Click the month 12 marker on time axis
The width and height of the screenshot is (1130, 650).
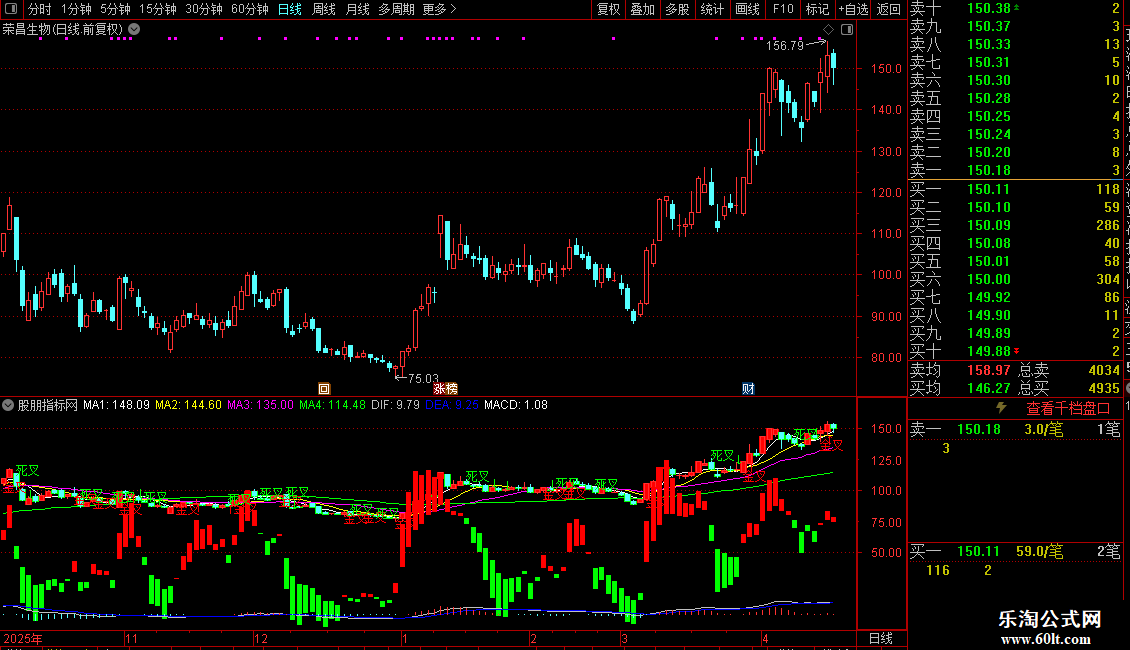pos(261,638)
